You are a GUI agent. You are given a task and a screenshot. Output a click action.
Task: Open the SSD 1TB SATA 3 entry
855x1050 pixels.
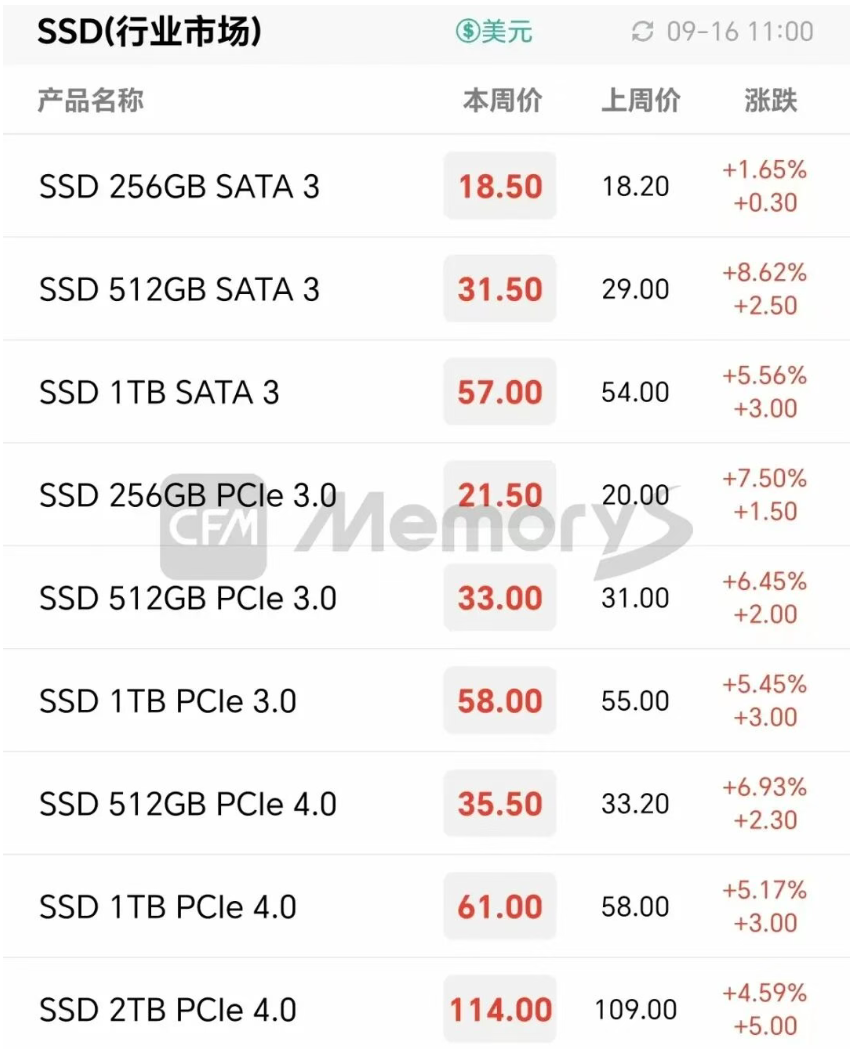click(159, 393)
